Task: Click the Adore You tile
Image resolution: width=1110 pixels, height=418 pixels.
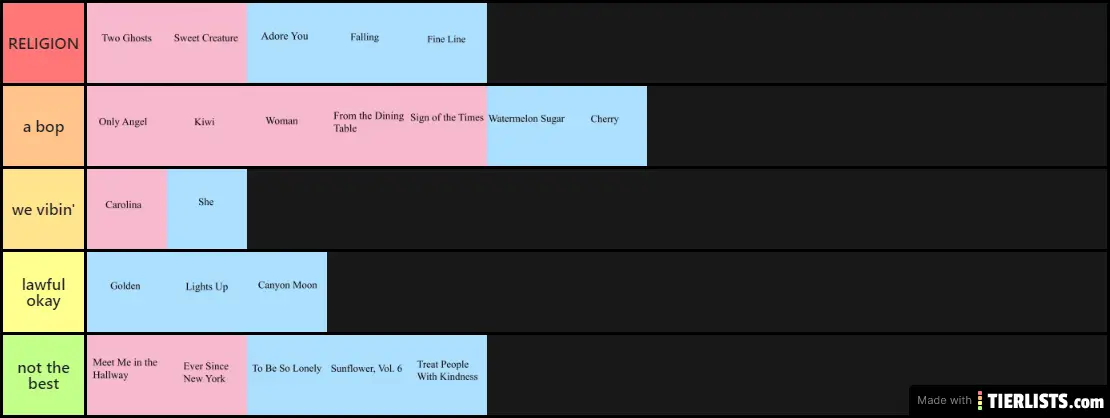Action: [287, 43]
